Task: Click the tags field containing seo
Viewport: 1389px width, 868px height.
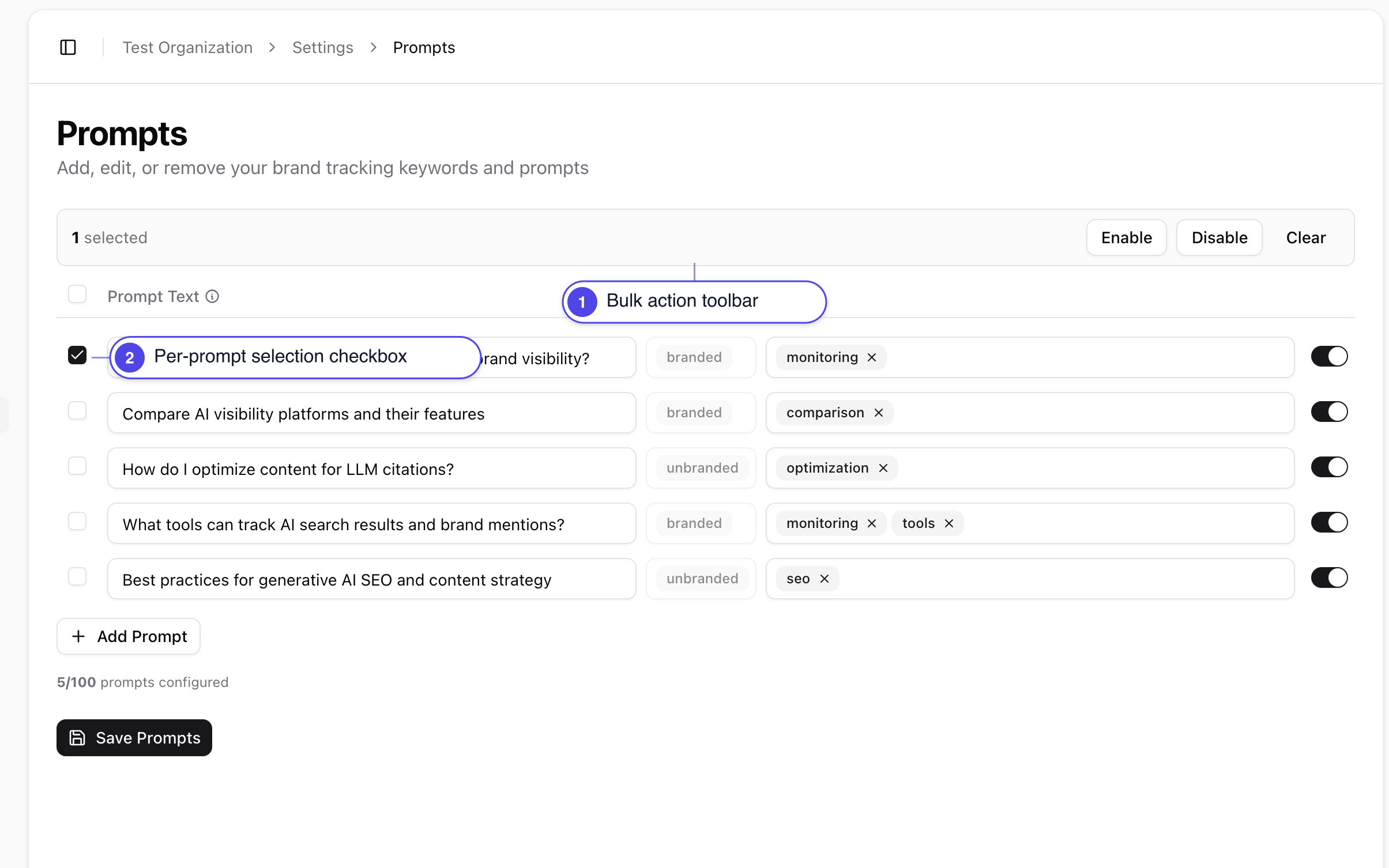Action: click(x=1030, y=579)
